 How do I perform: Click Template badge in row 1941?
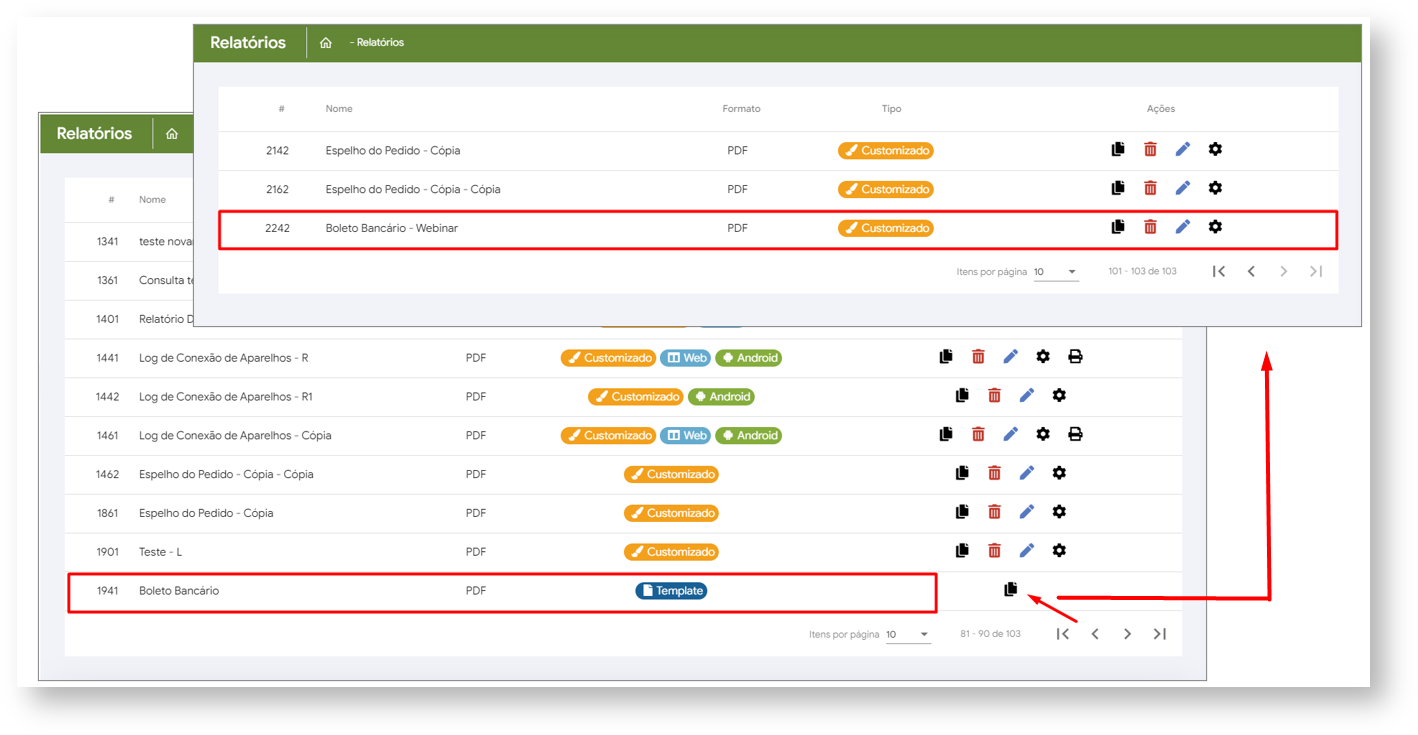coord(671,591)
